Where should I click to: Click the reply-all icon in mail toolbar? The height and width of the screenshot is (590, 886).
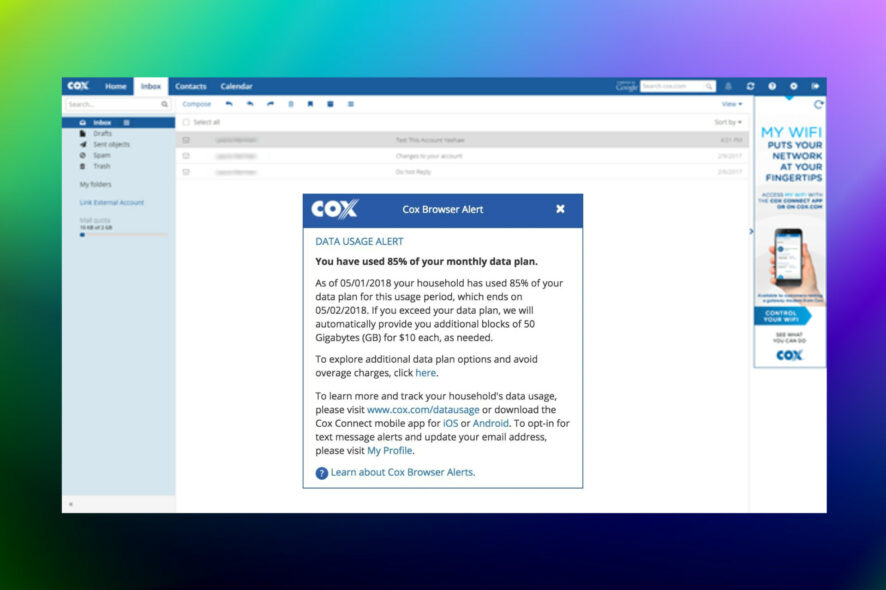250,104
